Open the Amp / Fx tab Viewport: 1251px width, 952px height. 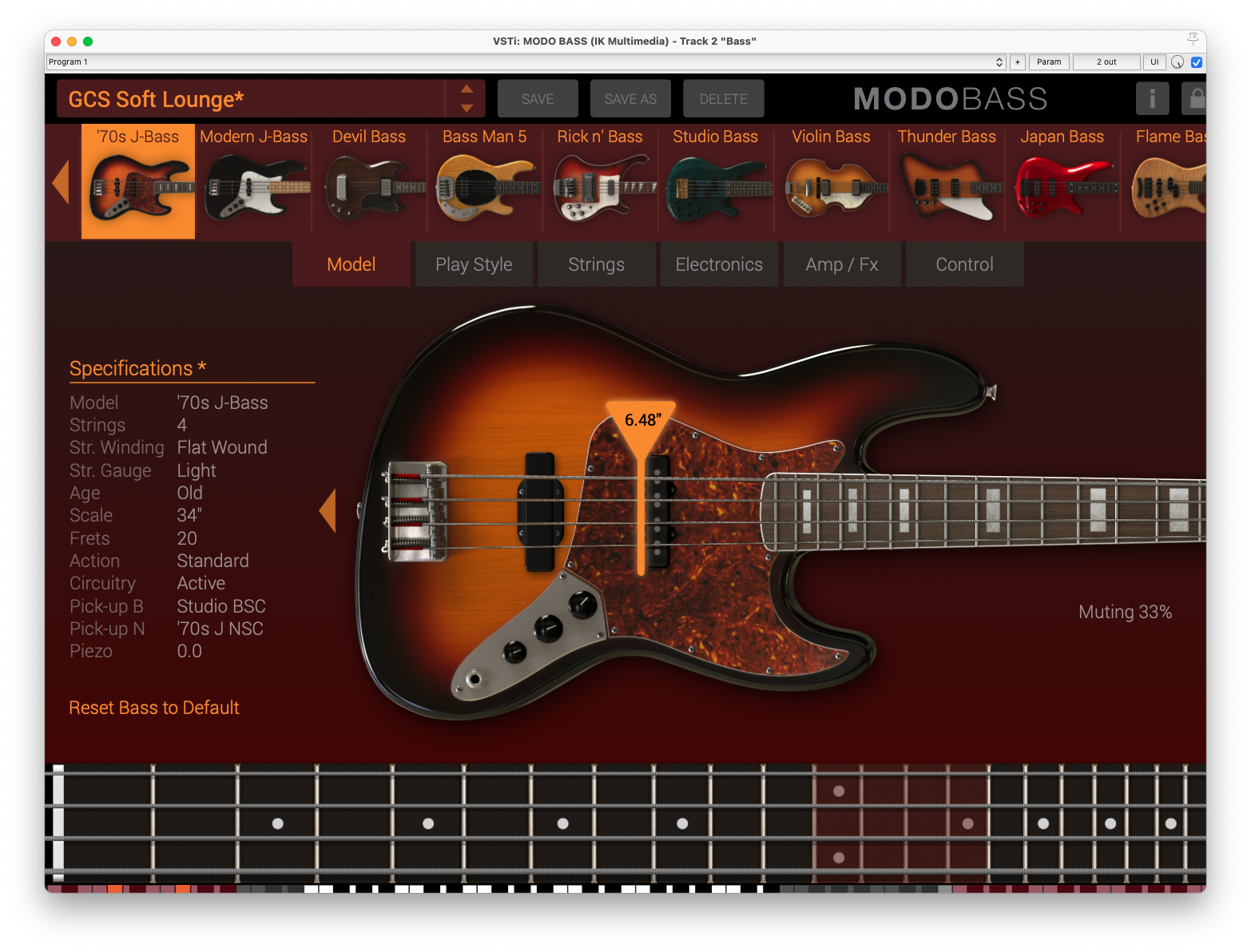pyautogui.click(x=842, y=264)
